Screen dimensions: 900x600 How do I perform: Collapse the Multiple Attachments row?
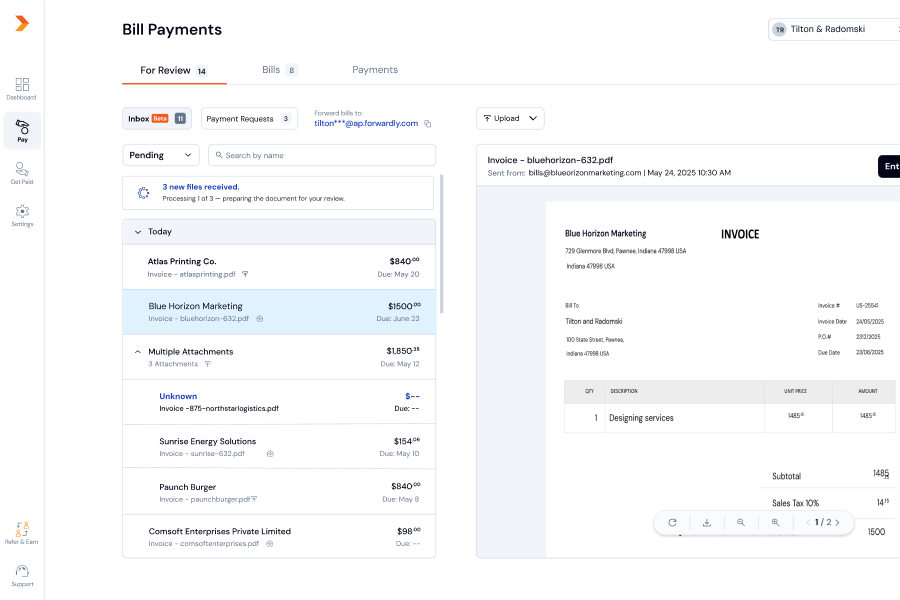pos(138,352)
